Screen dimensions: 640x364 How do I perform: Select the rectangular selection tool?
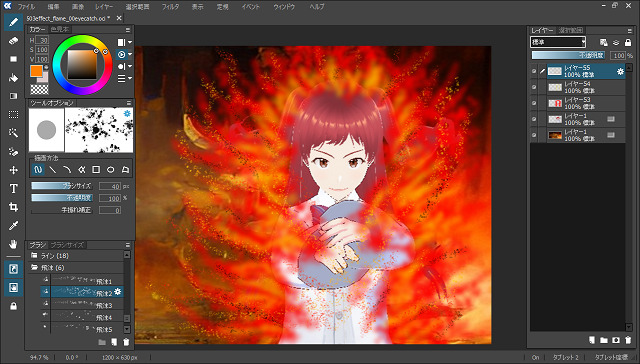[13, 115]
